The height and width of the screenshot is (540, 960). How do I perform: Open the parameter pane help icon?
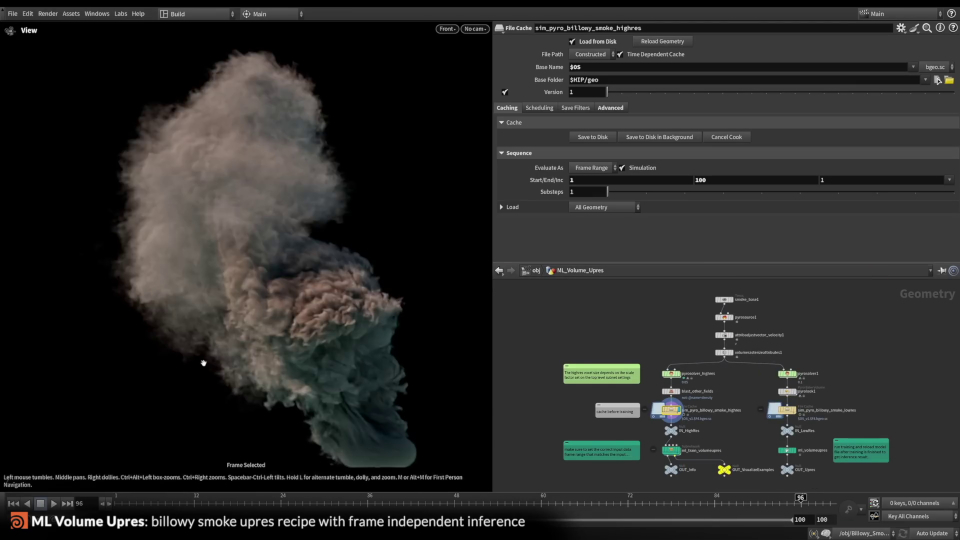[x=952, y=28]
